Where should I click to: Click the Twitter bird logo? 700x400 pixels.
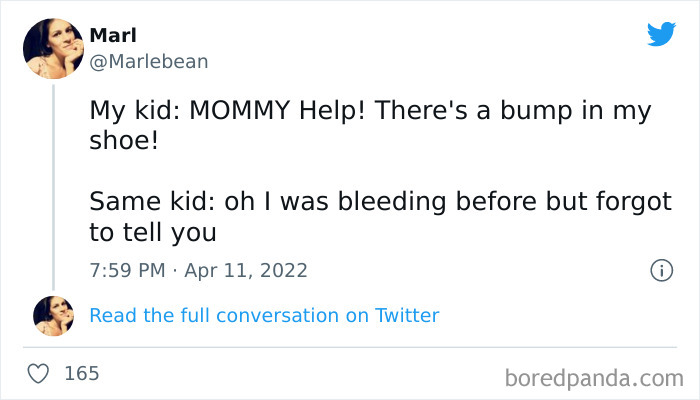[661, 35]
